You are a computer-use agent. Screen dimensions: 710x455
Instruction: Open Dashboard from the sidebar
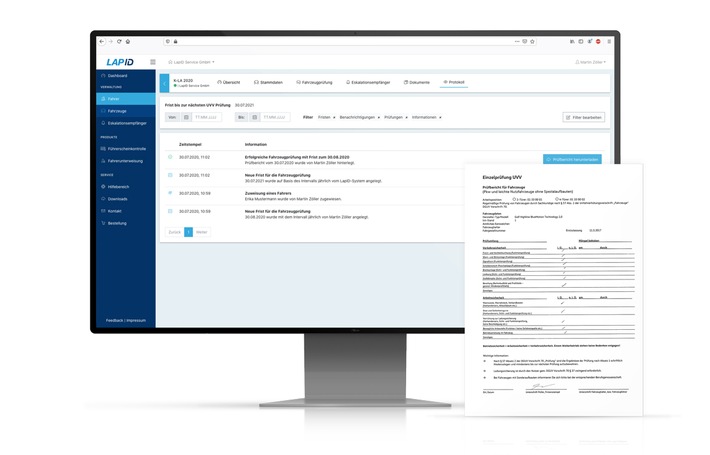[x=118, y=76]
